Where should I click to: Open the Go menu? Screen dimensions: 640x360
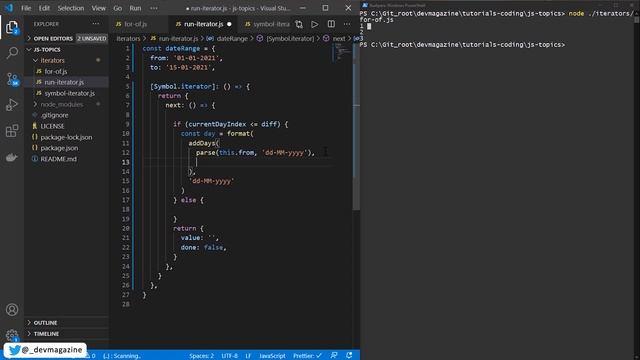point(118,8)
